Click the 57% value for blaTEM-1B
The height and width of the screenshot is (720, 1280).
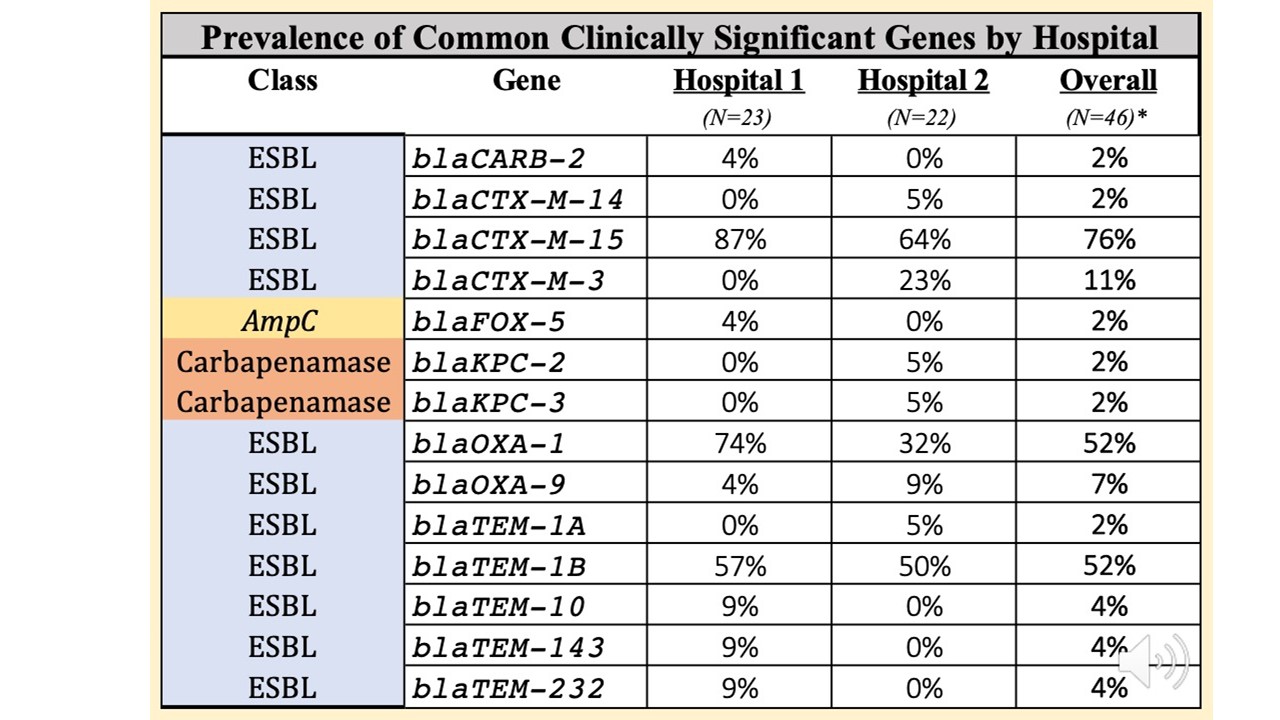click(739, 566)
